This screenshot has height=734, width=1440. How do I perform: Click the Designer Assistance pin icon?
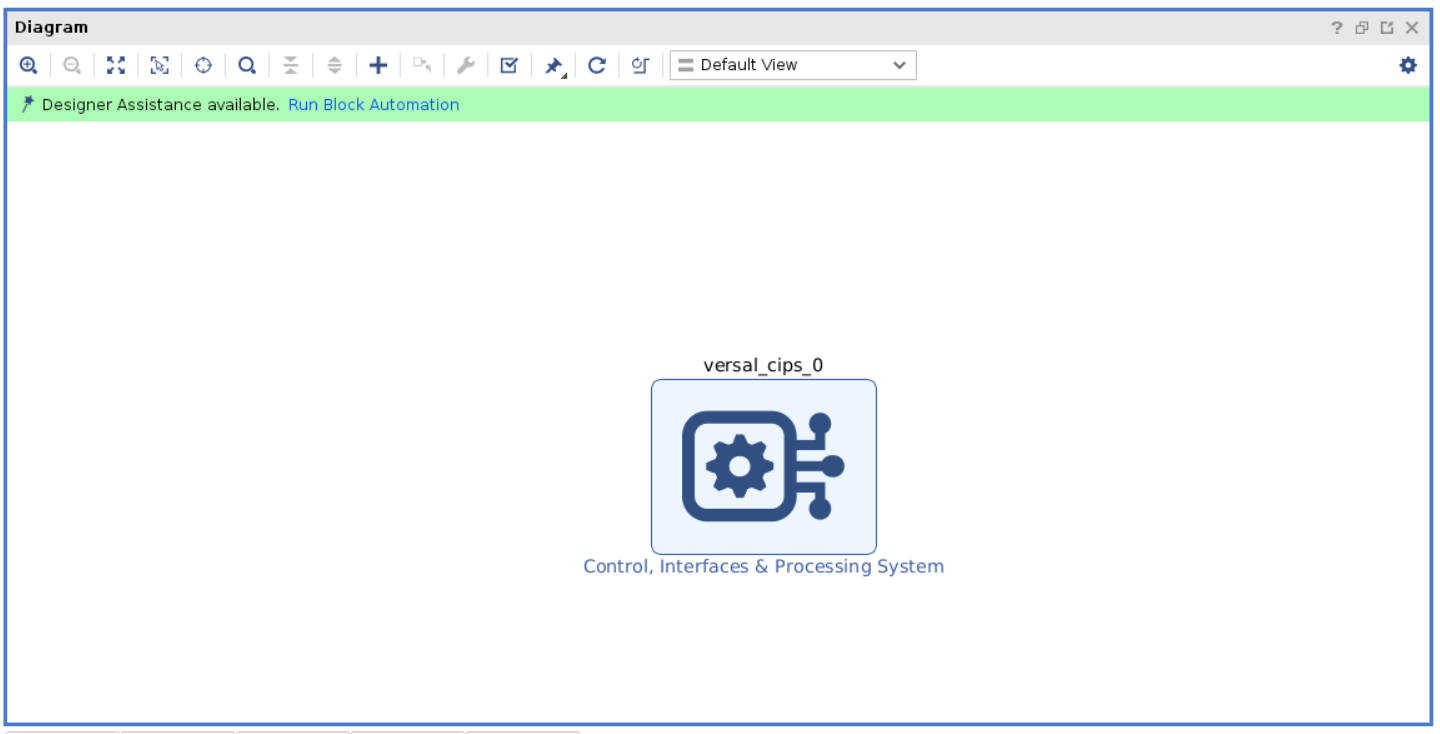[28, 104]
